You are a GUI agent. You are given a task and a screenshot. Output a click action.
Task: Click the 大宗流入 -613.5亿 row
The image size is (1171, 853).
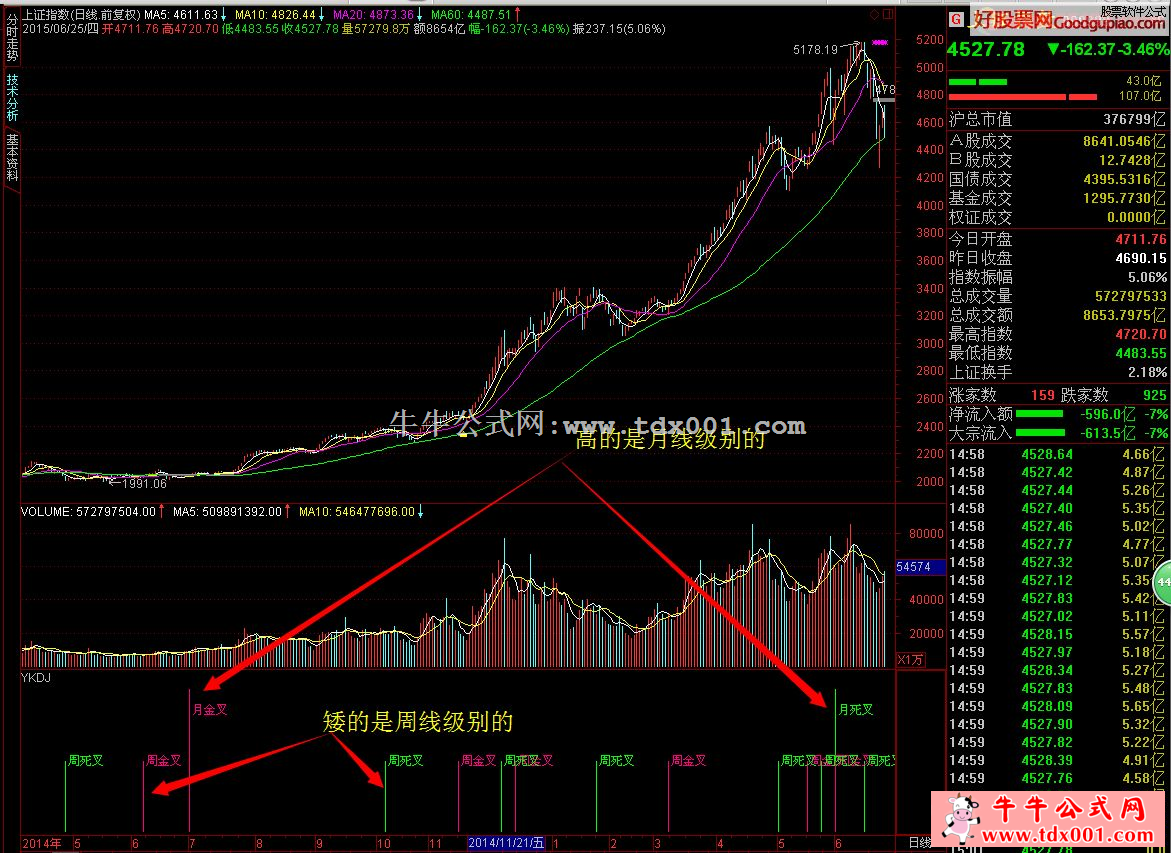tap(1057, 433)
